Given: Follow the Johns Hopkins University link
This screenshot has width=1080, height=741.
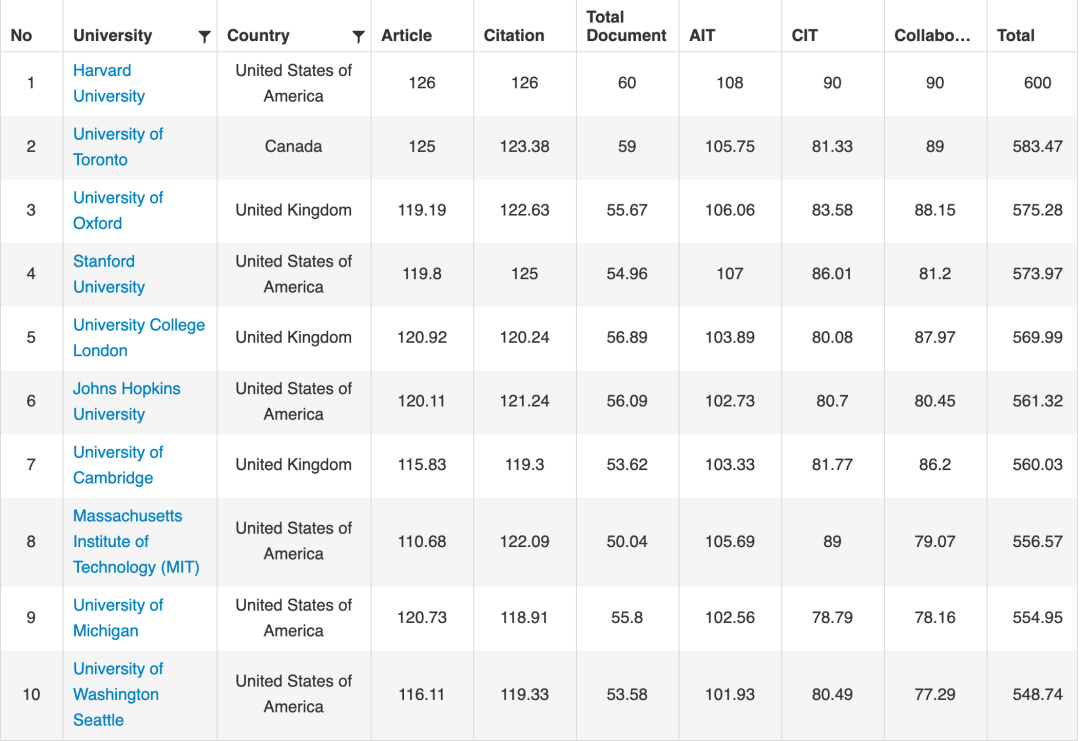Looking at the screenshot, I should coord(127,401).
